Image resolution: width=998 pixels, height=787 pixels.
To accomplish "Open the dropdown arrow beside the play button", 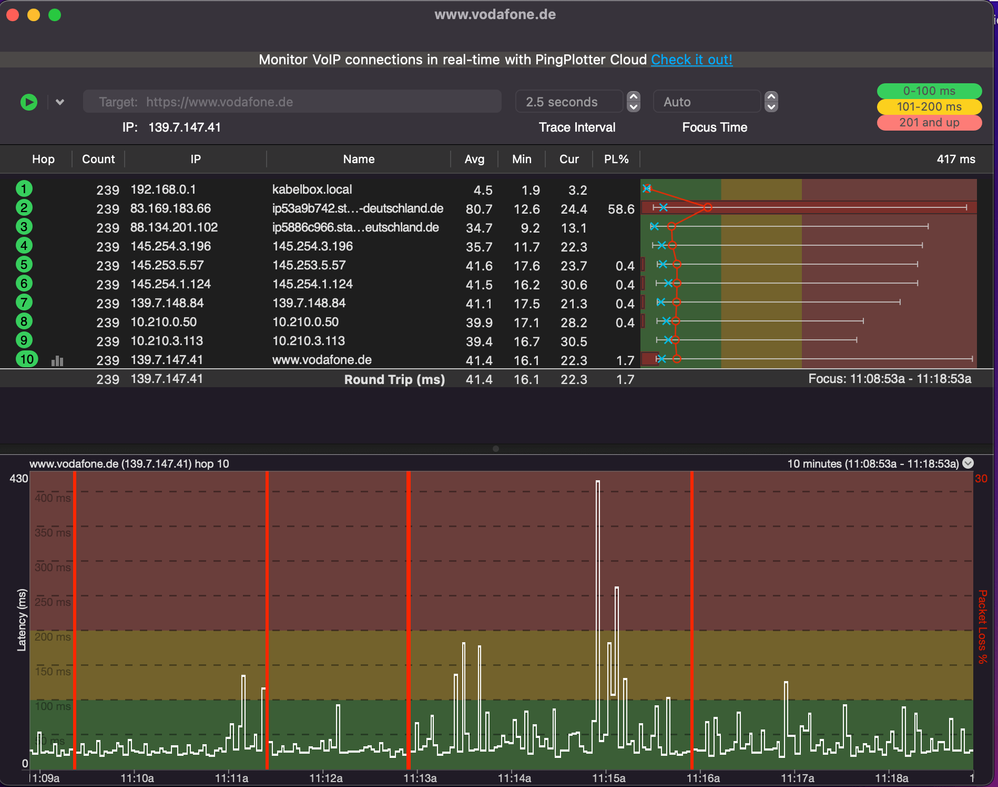I will point(60,102).
